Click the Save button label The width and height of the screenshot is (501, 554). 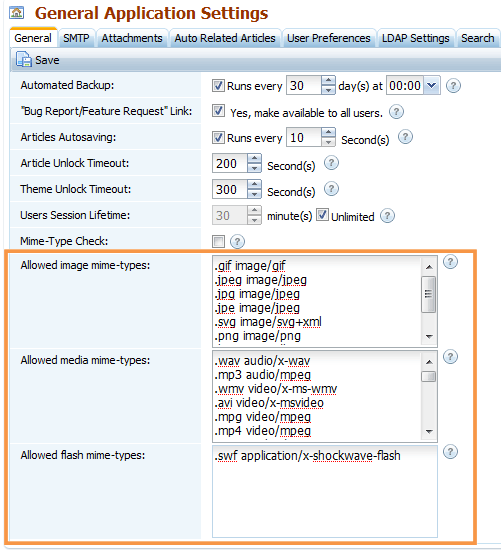(x=47, y=60)
